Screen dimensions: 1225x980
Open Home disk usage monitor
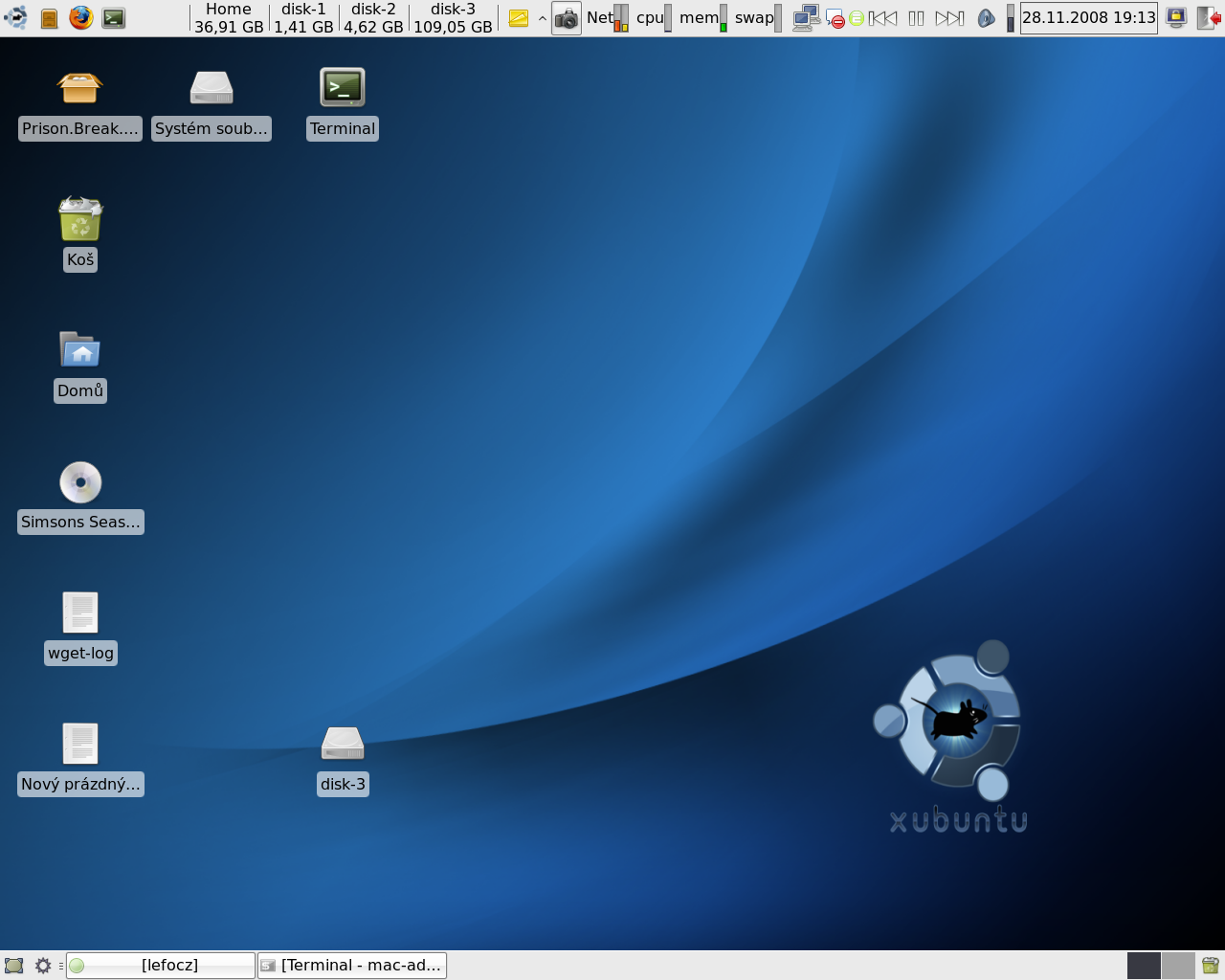point(229,18)
